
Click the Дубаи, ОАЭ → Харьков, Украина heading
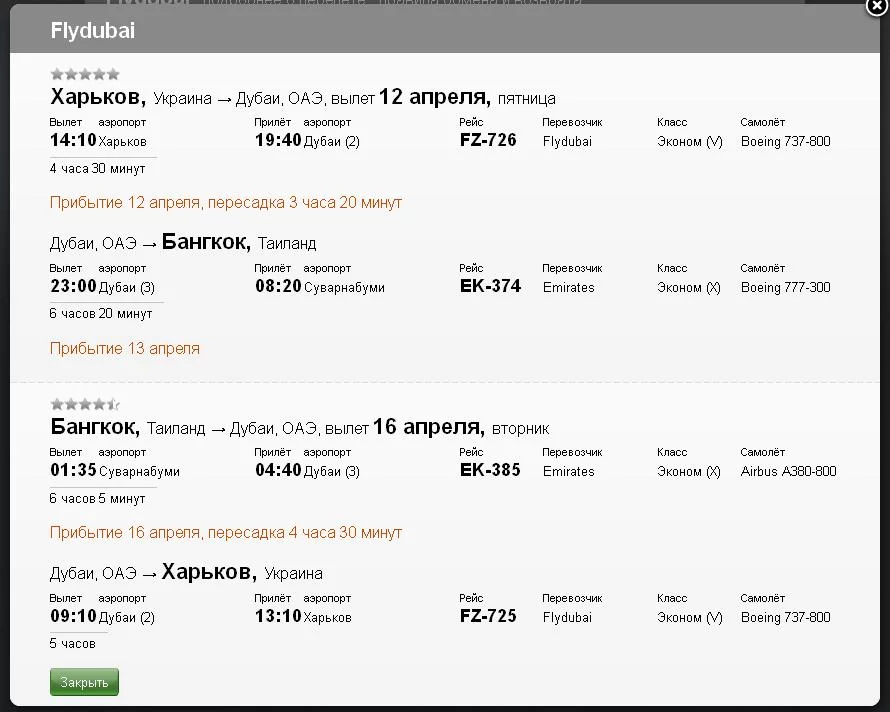186,572
